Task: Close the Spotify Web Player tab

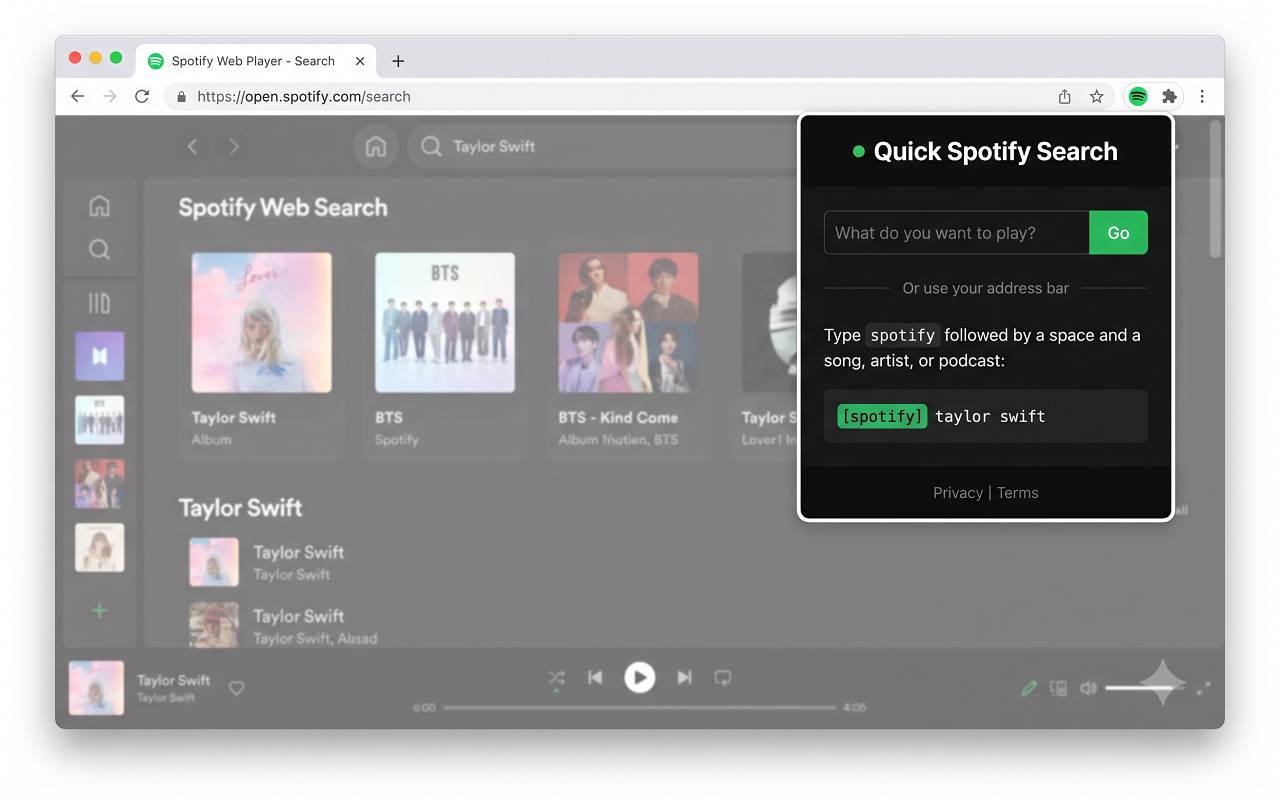Action: [x=360, y=61]
